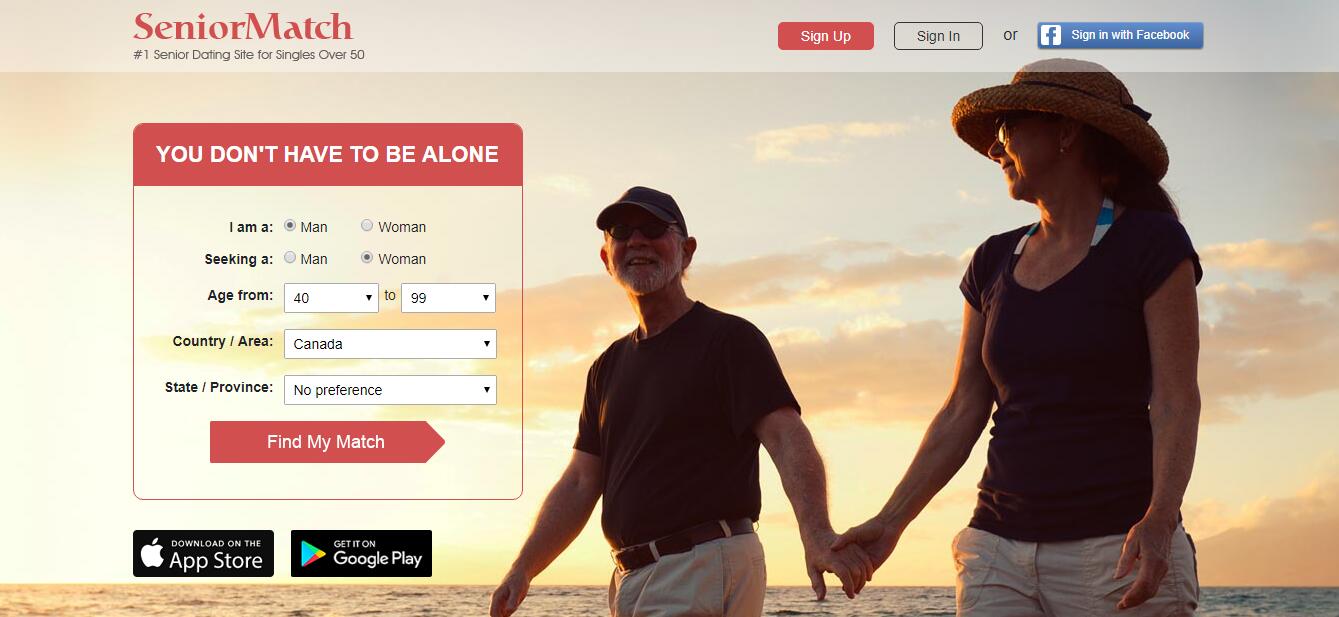The height and width of the screenshot is (617, 1339).
Task: Click the '#1 Senior Dating Site' tagline text
Action: [x=249, y=55]
